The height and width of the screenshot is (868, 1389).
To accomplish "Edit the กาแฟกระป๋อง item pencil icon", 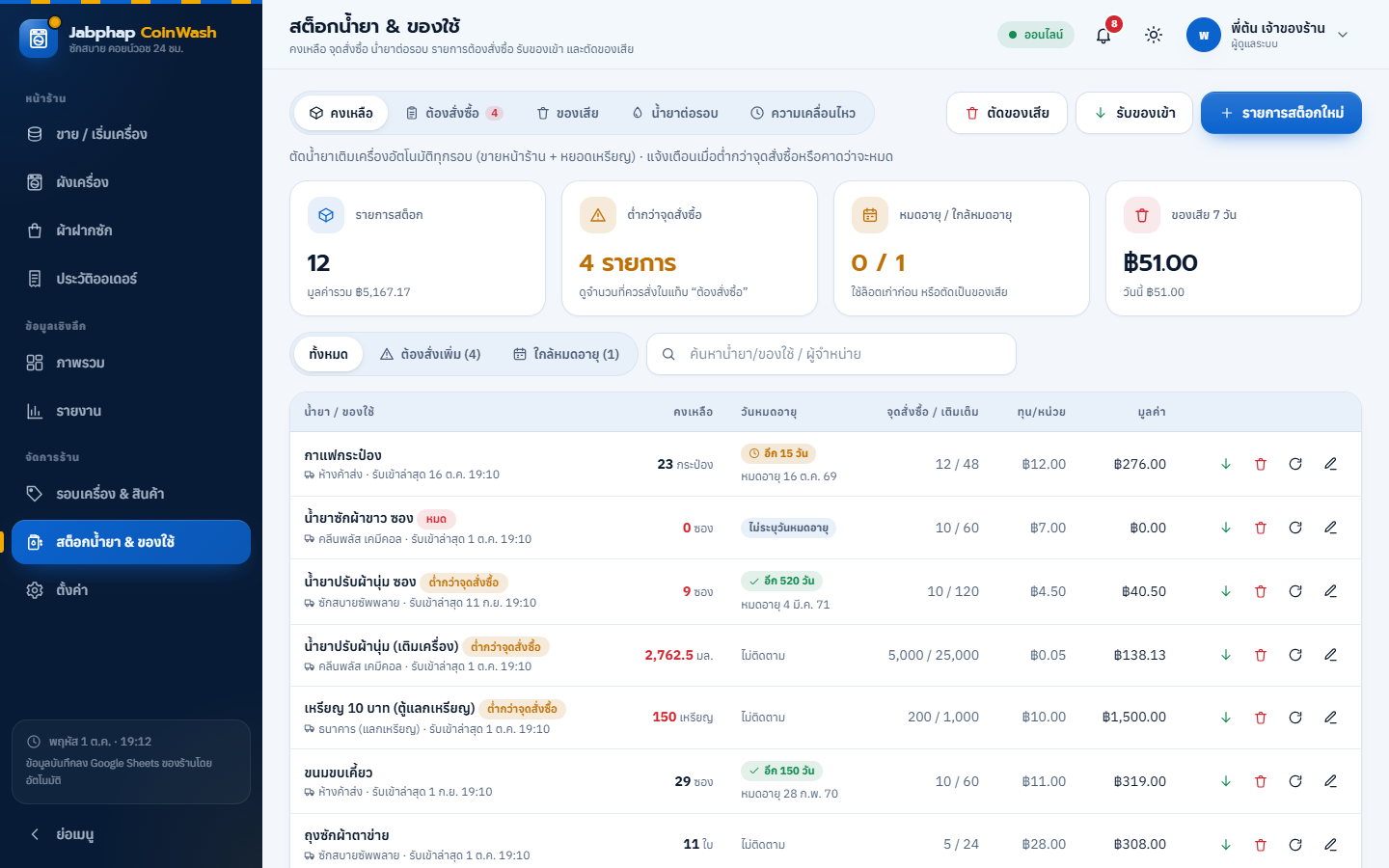I will pos(1330,464).
